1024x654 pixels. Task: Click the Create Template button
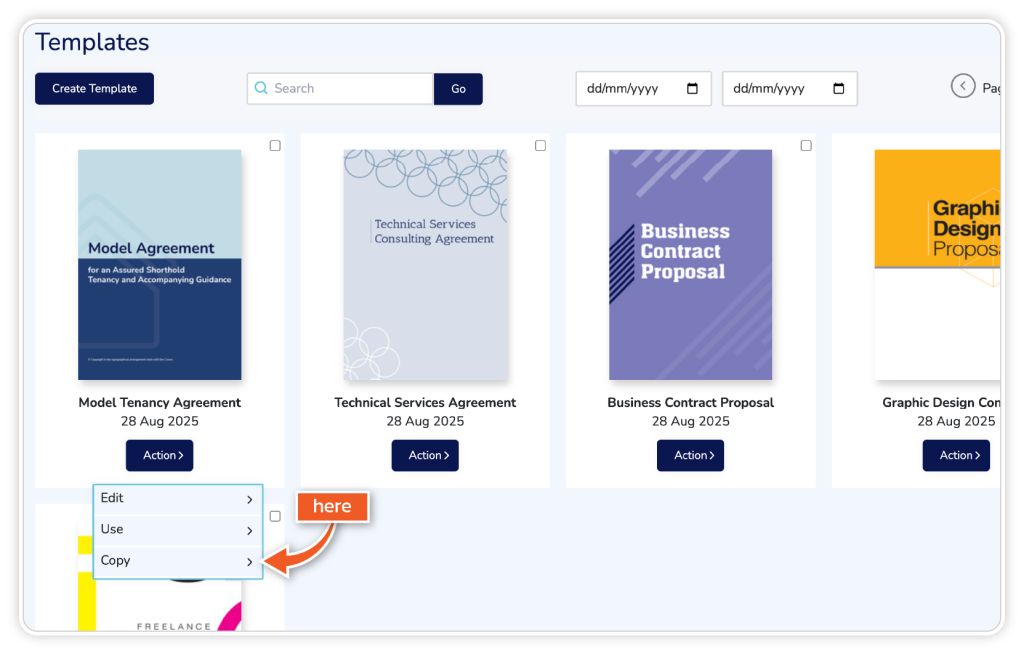point(94,88)
